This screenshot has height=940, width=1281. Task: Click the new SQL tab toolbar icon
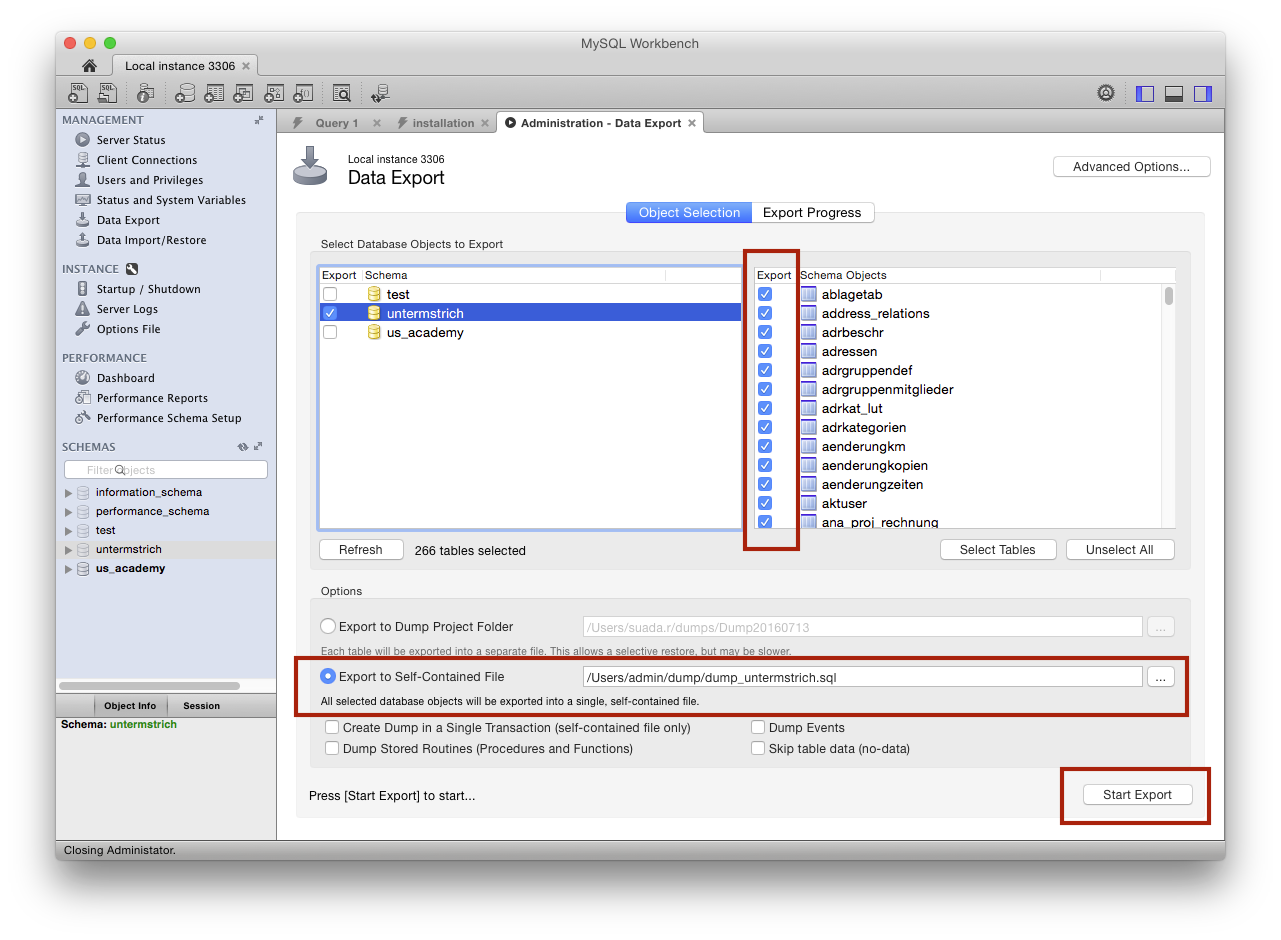78,93
